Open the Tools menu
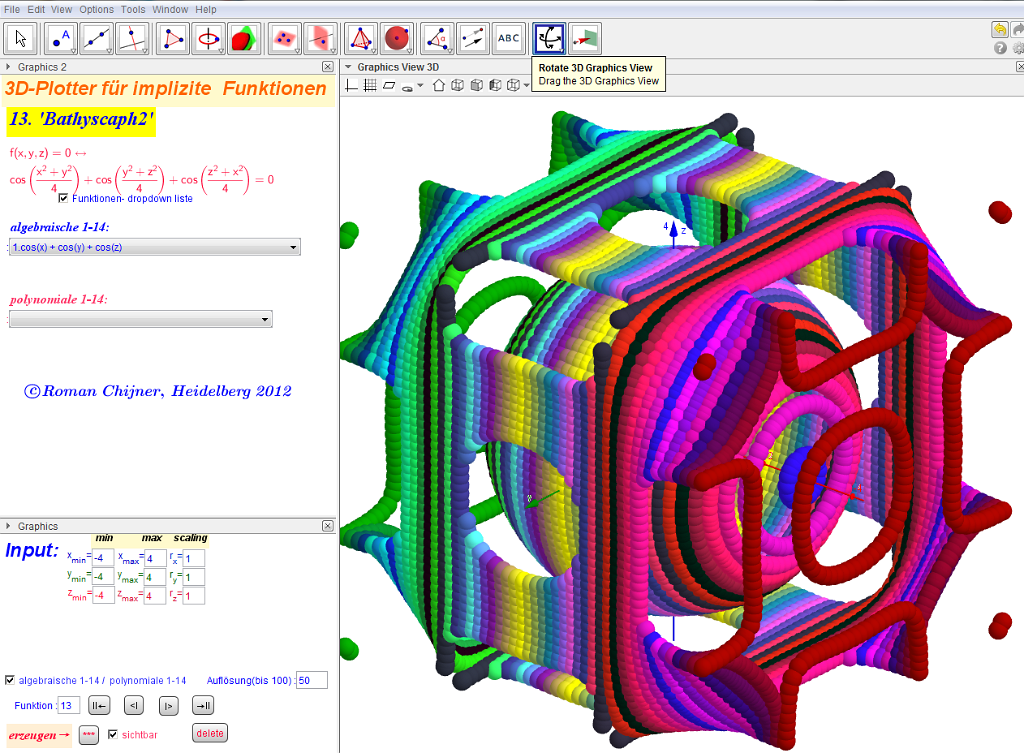 [133, 9]
